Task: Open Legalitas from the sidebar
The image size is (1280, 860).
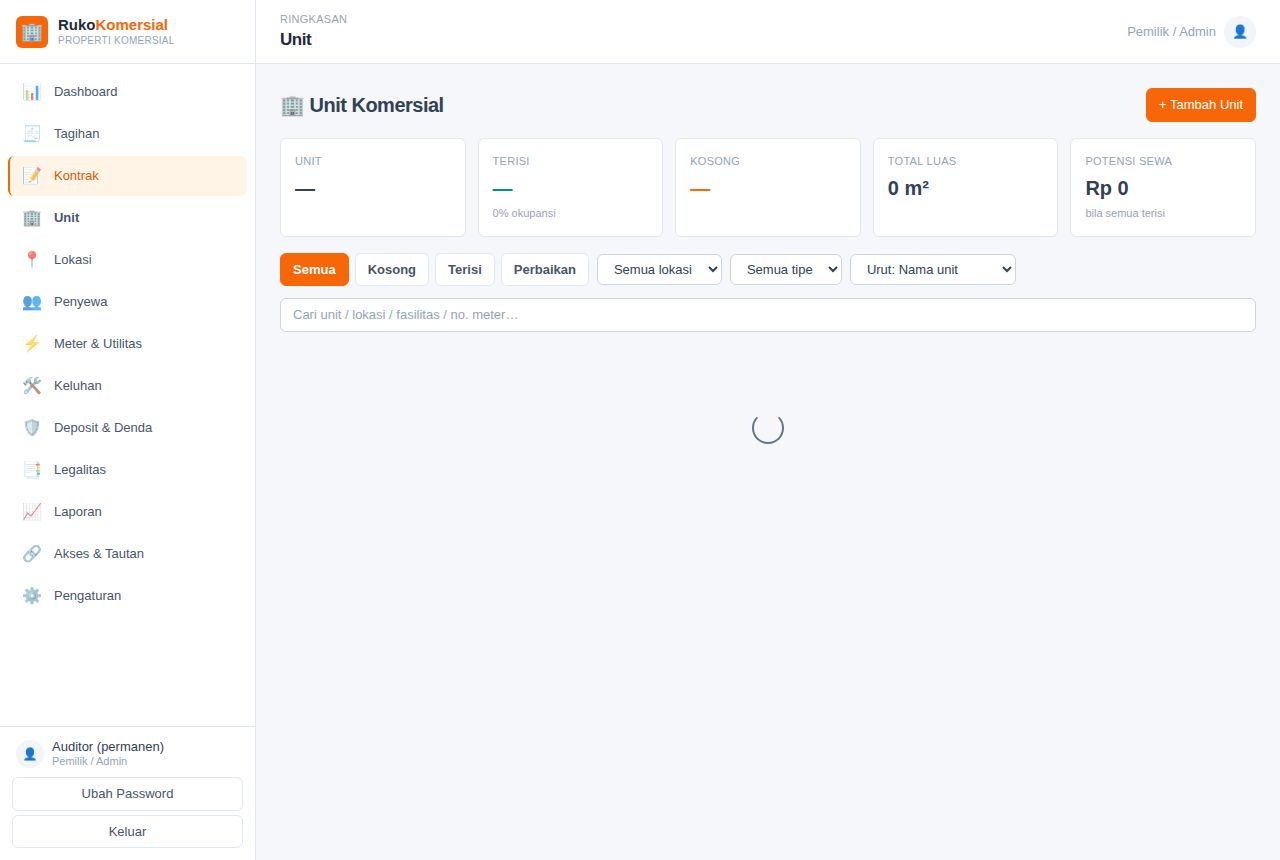Action: (127, 470)
